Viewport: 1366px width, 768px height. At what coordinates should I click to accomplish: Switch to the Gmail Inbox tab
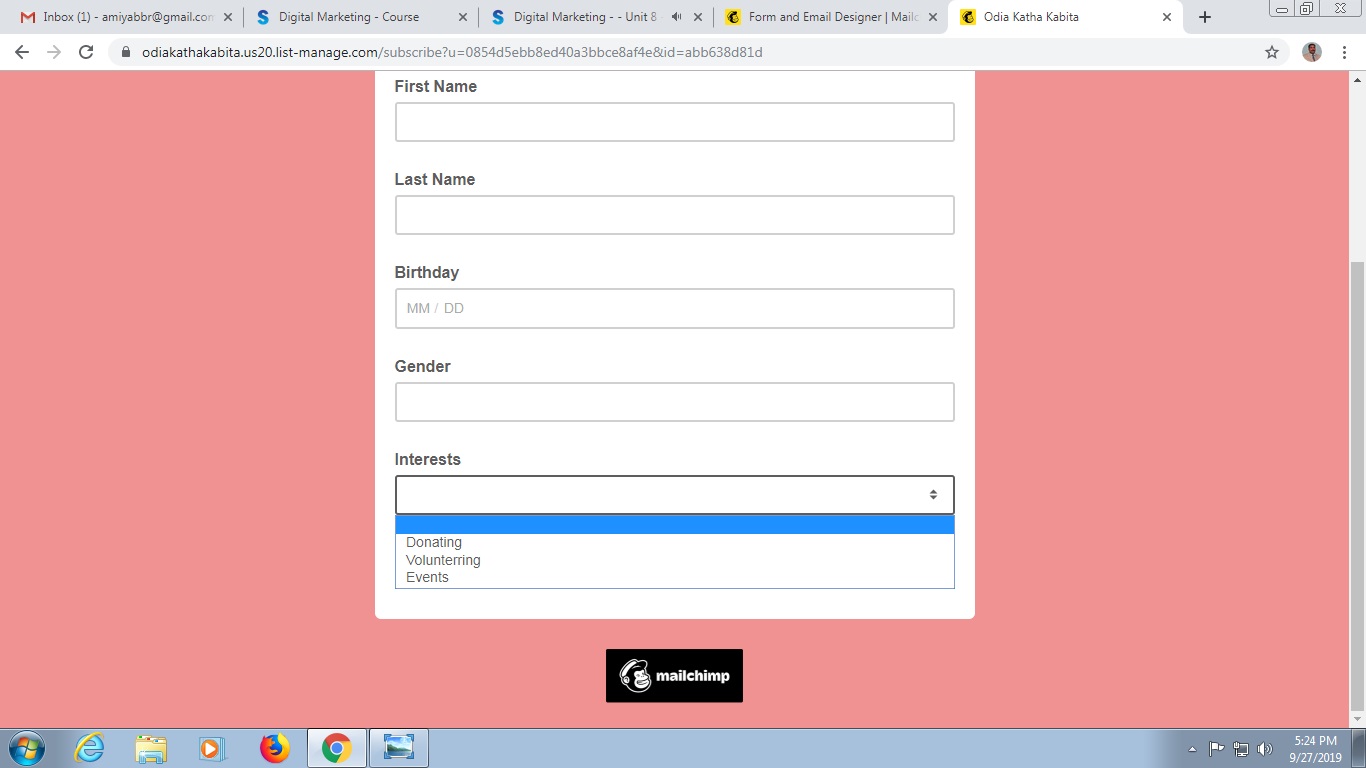120,17
